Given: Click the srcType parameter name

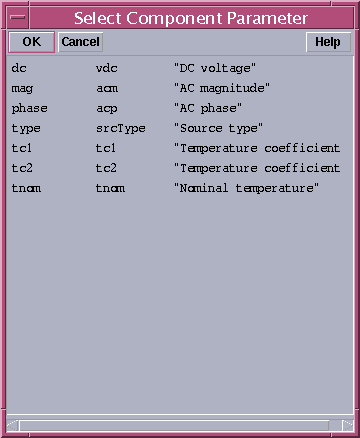Looking at the screenshot, I should [x=121, y=129].
